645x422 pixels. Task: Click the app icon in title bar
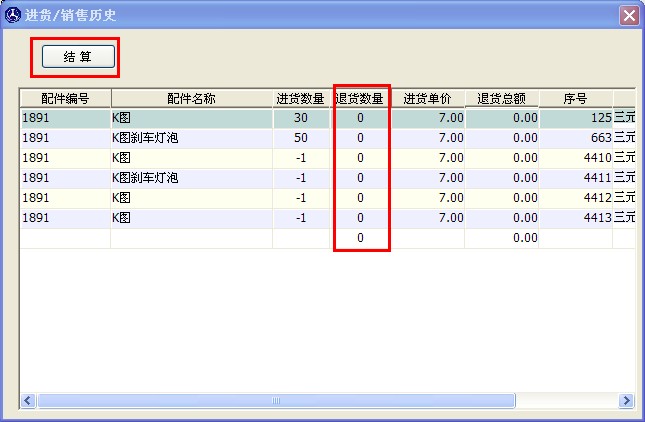[x=12, y=15]
